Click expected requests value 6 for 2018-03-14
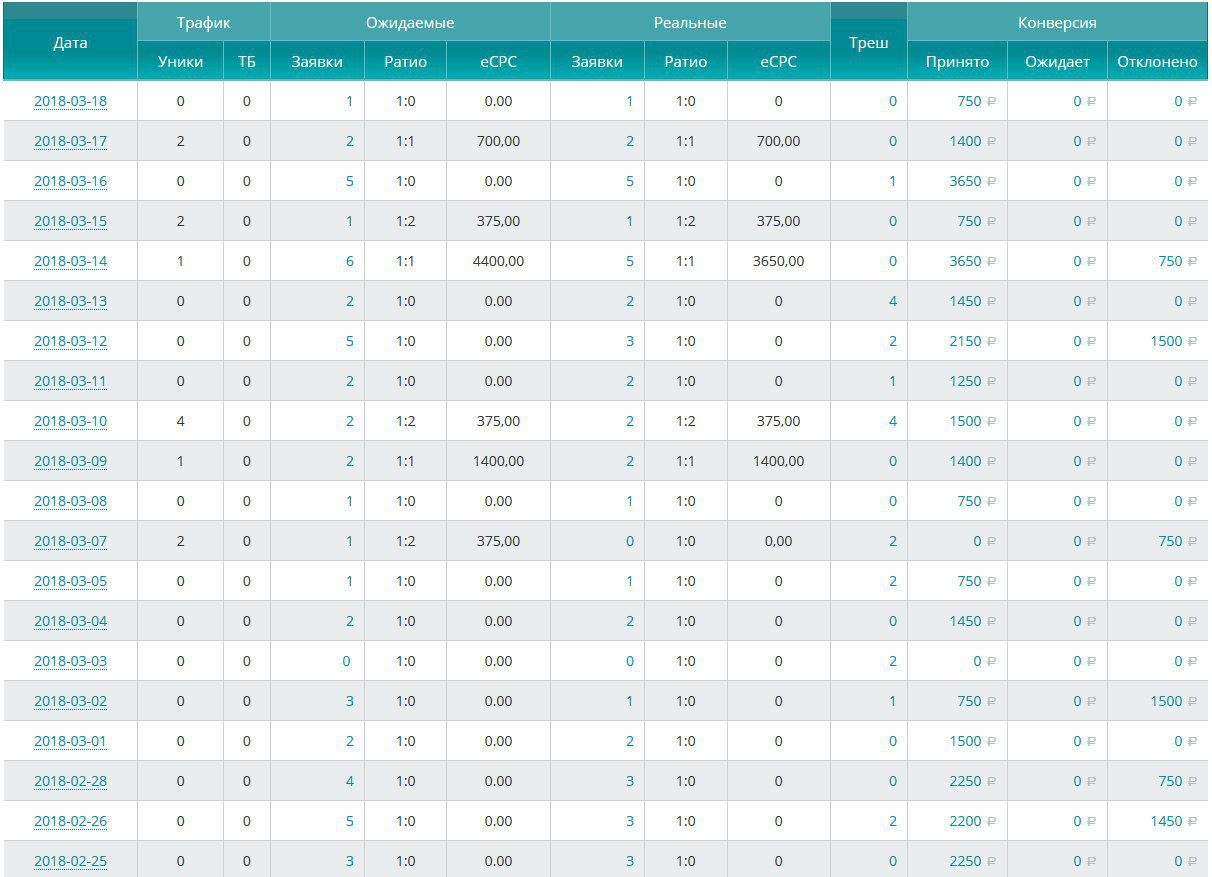 point(349,261)
